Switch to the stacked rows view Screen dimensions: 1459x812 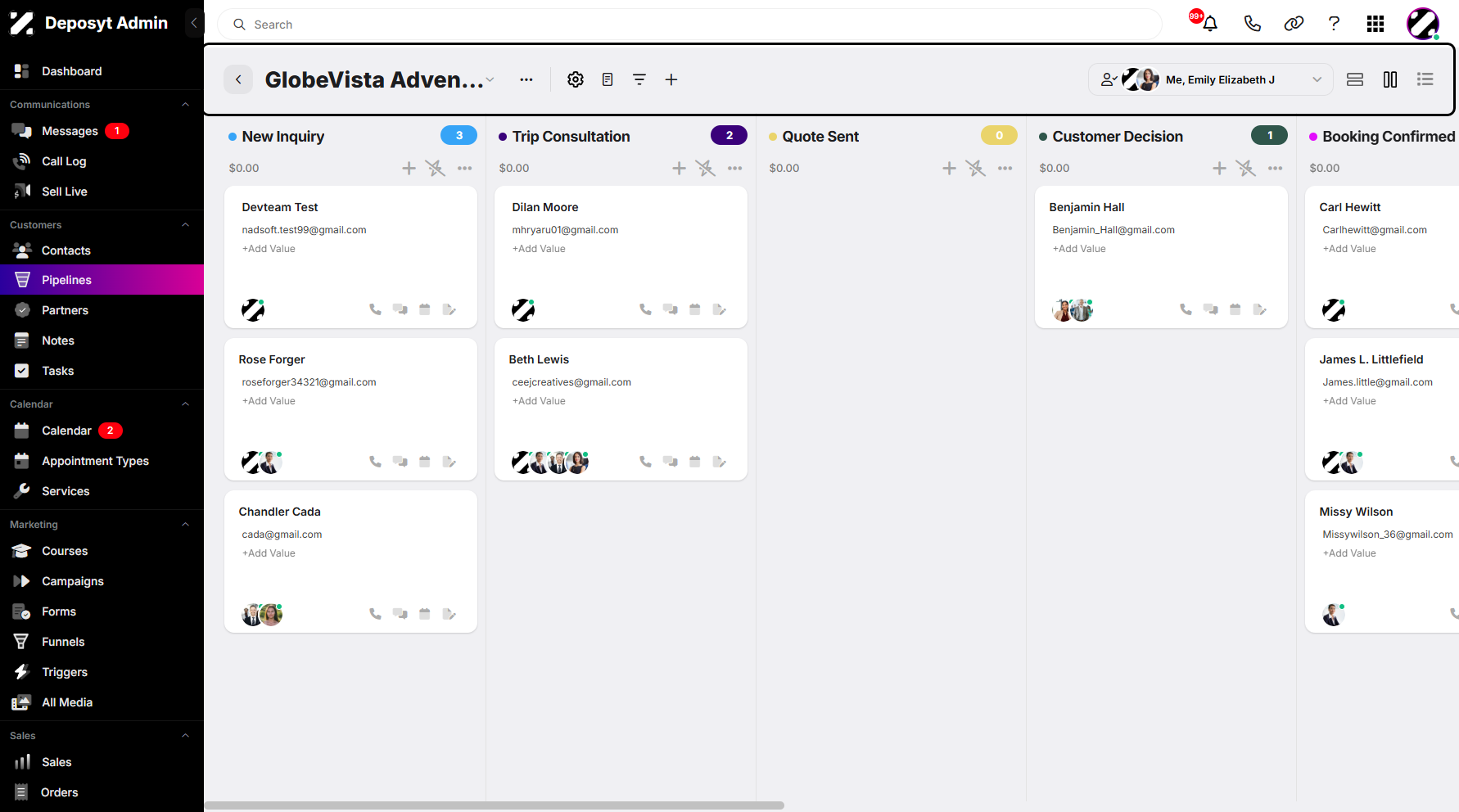[1355, 79]
